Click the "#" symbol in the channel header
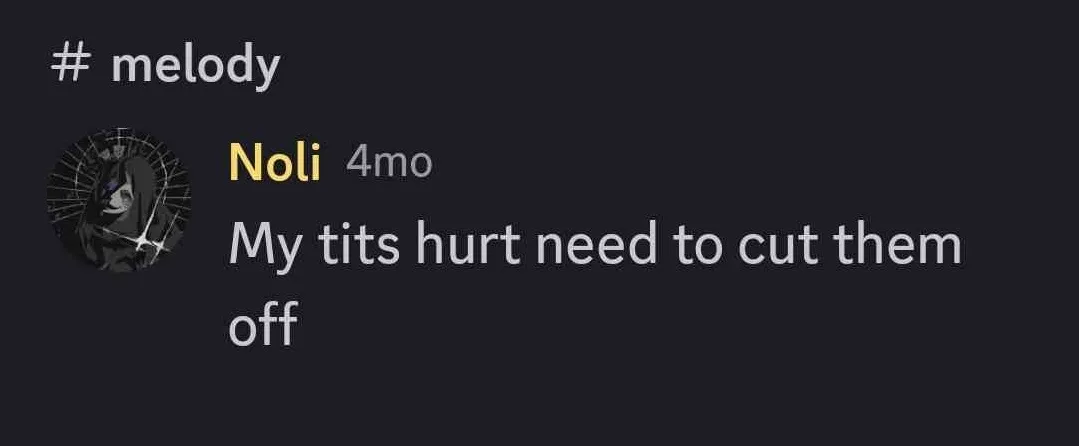The image size is (1079, 446). [70, 66]
